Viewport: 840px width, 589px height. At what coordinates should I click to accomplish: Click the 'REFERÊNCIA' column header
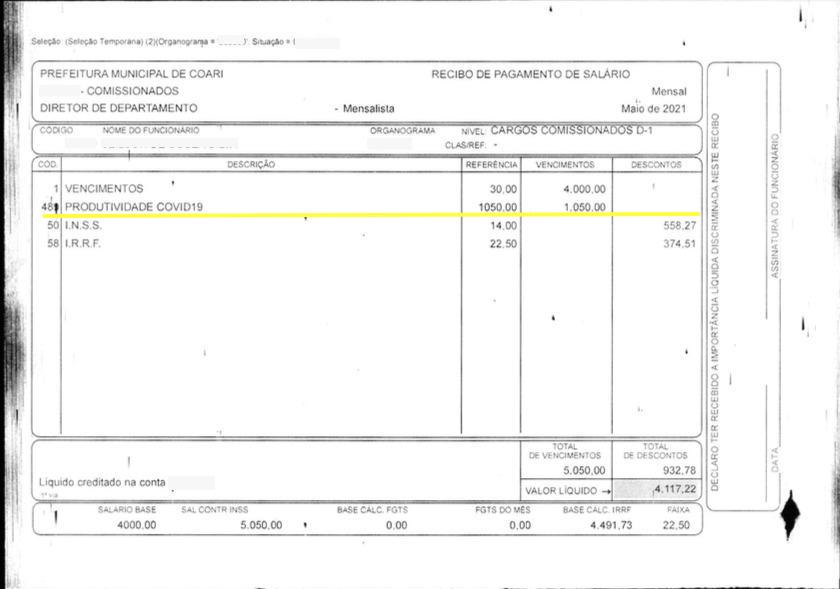(x=491, y=165)
